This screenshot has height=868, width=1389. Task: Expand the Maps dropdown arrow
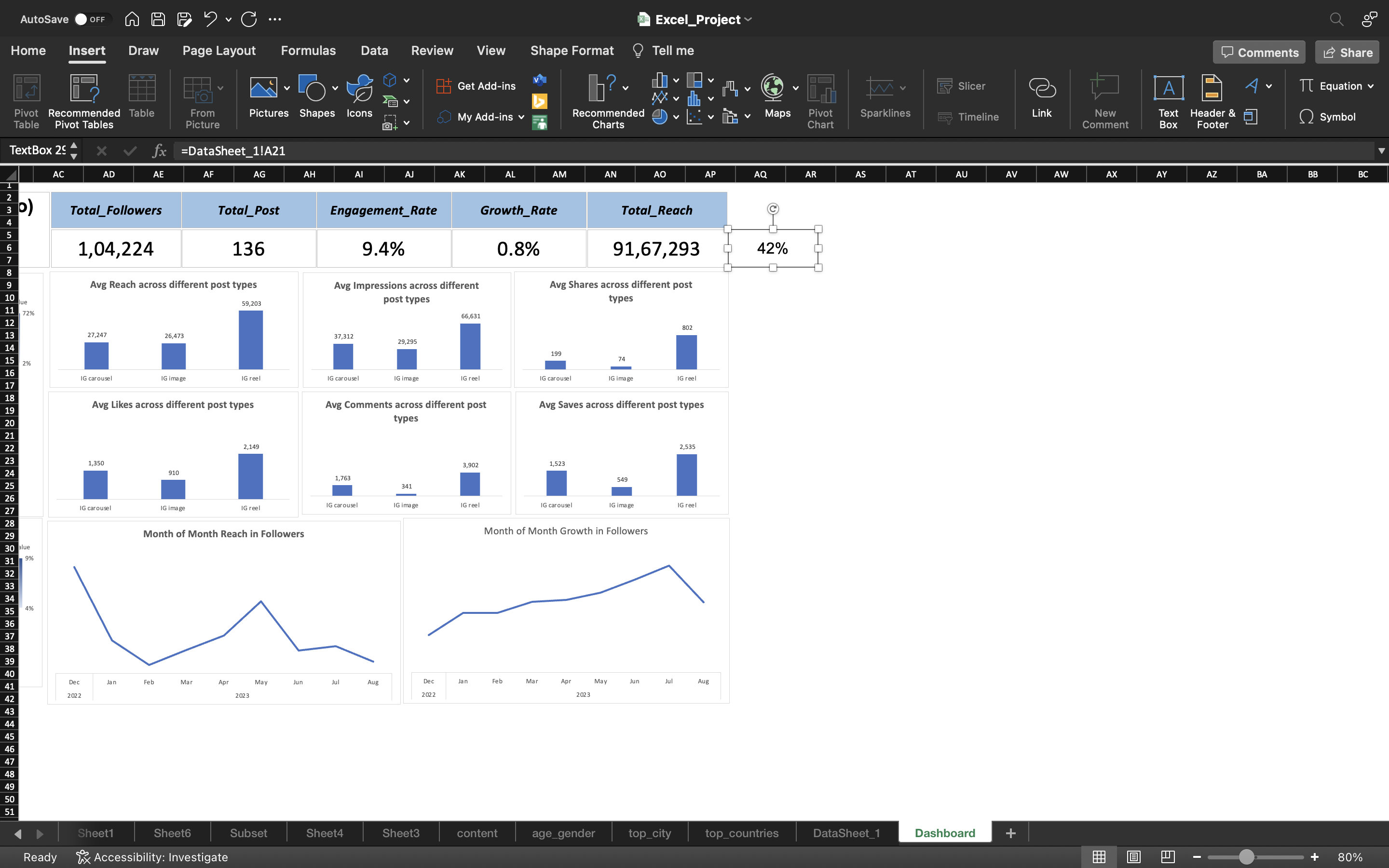[x=795, y=88]
